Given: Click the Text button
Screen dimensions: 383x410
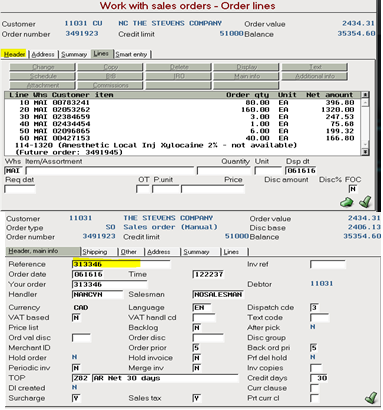Looking at the screenshot, I should (315, 67).
